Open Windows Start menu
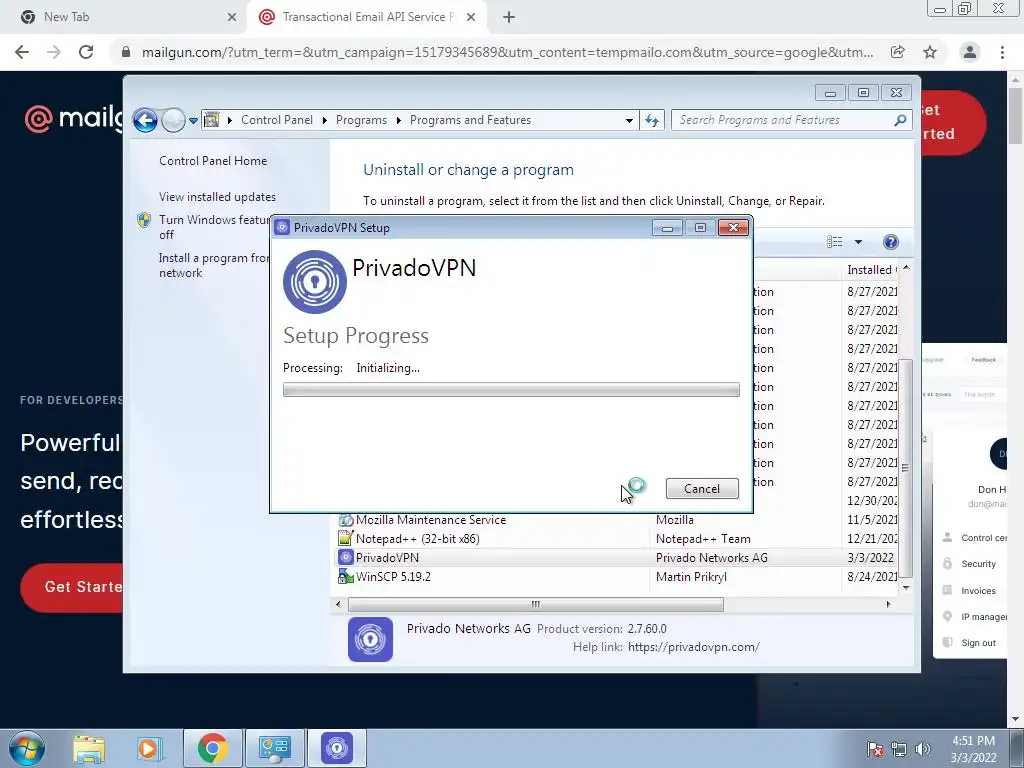This screenshot has width=1024, height=768. pos(27,748)
